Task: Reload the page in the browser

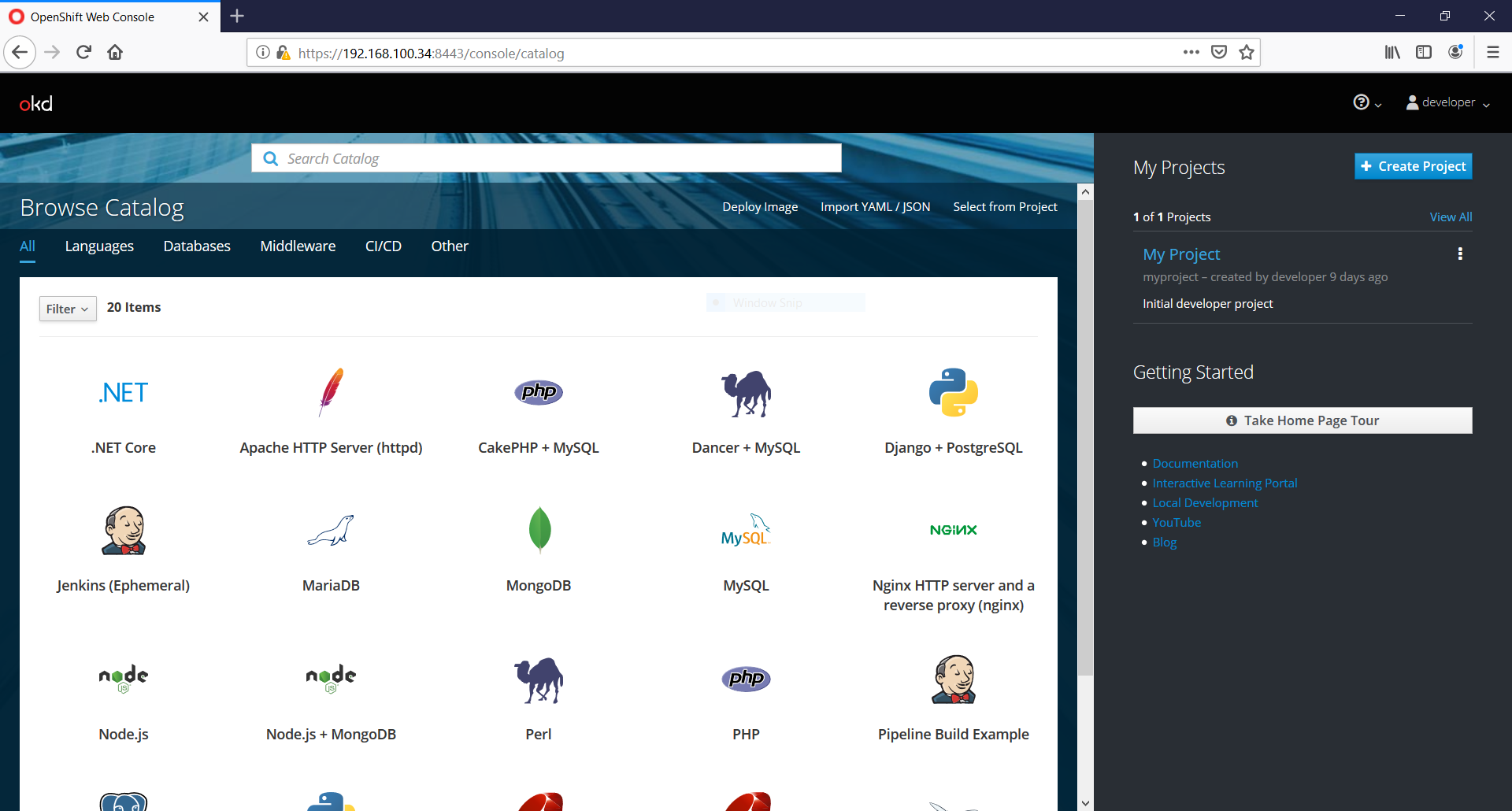Action: pyautogui.click(x=83, y=53)
